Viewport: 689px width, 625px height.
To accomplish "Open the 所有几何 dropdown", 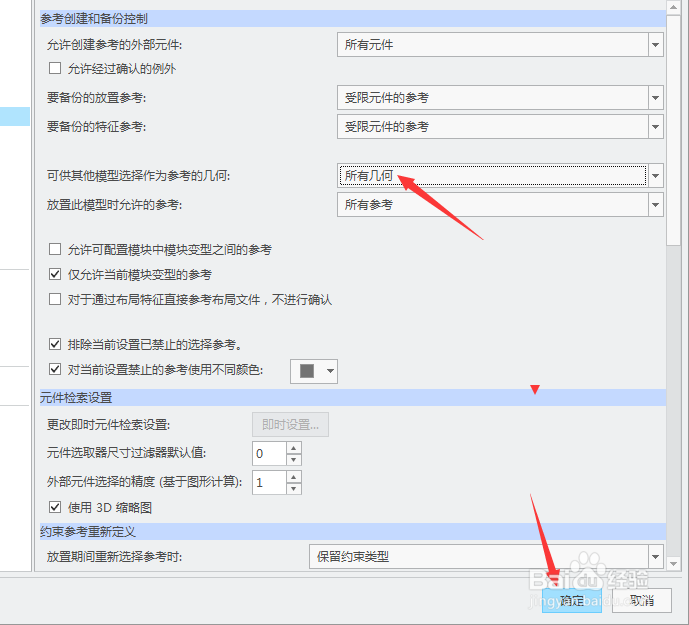I will 500,175.
